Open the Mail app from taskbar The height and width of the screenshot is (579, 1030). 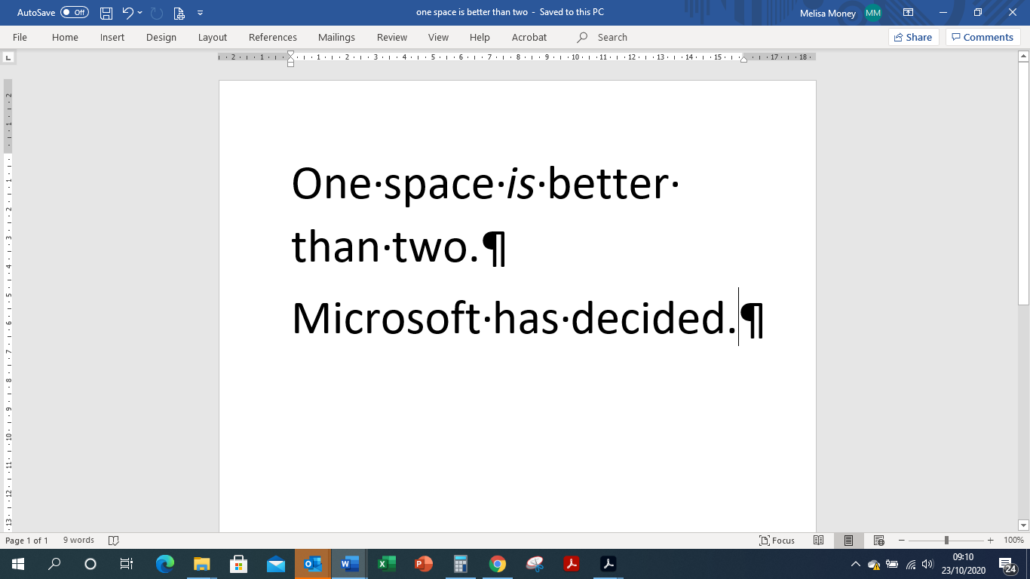tap(276, 564)
